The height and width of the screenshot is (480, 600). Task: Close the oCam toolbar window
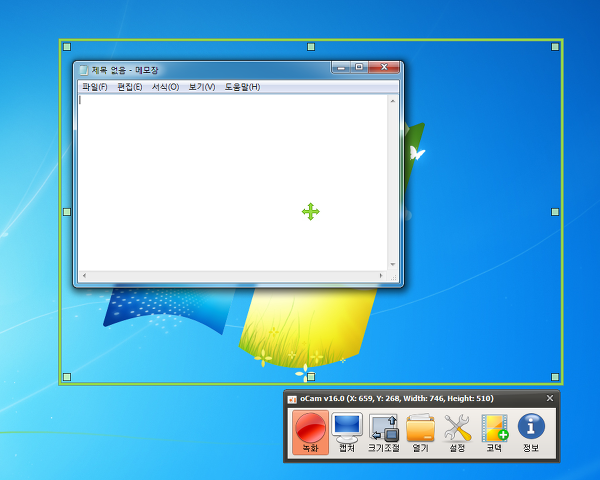pyautogui.click(x=550, y=398)
